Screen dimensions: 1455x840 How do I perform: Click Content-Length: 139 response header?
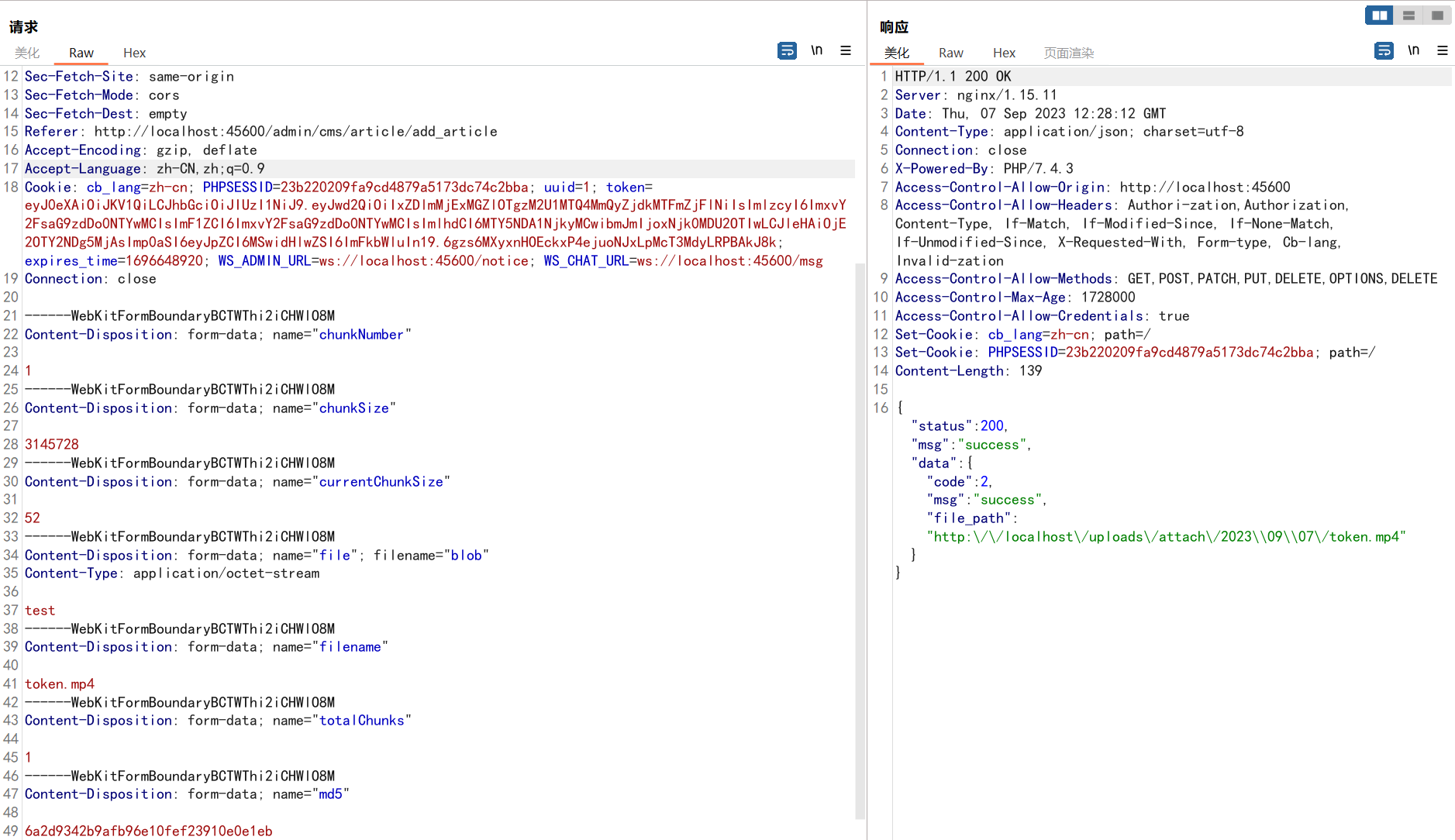(x=968, y=371)
